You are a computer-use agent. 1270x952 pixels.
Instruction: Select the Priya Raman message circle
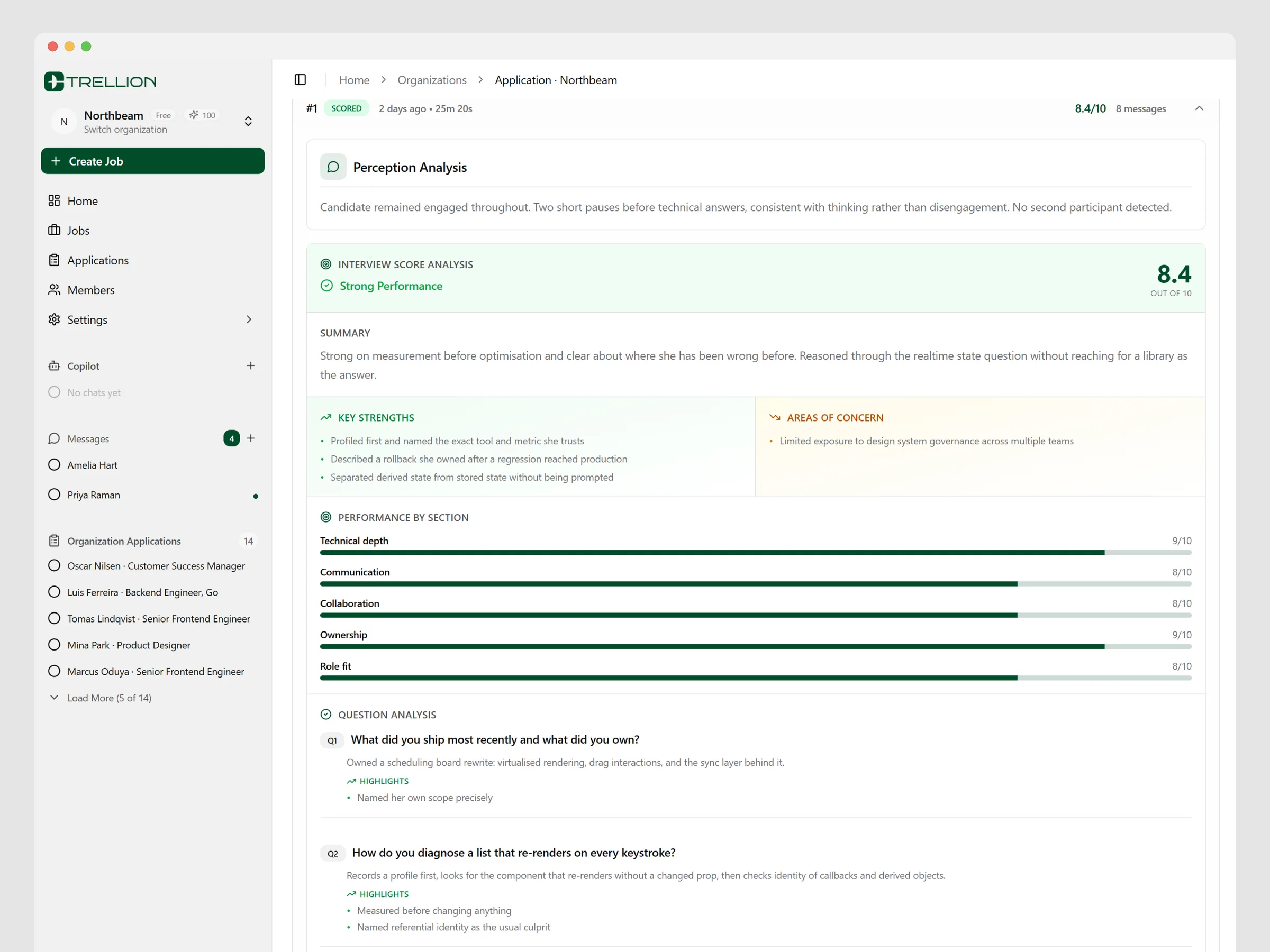pyautogui.click(x=54, y=495)
